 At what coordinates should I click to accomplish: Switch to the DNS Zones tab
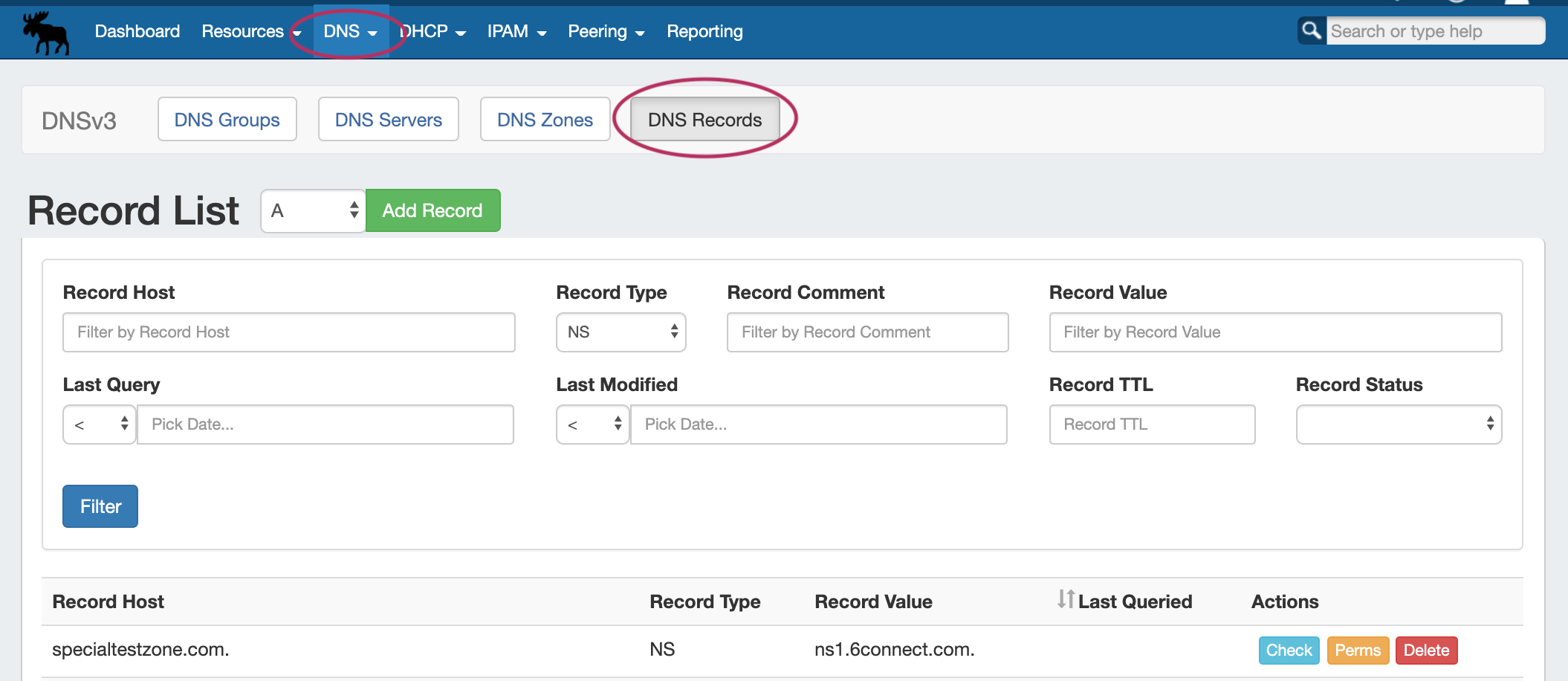point(545,120)
